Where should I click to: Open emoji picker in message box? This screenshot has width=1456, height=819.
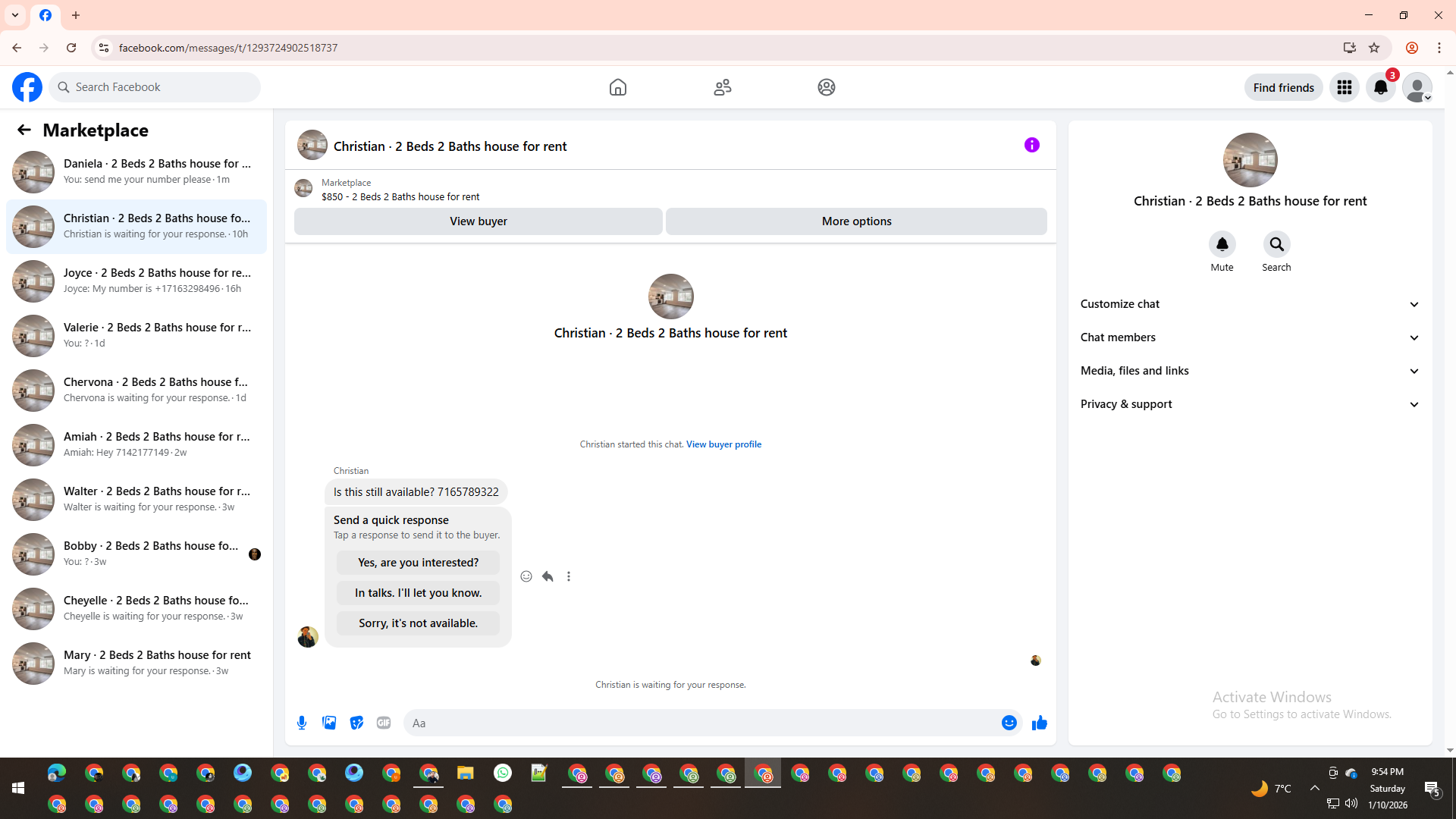click(1009, 723)
